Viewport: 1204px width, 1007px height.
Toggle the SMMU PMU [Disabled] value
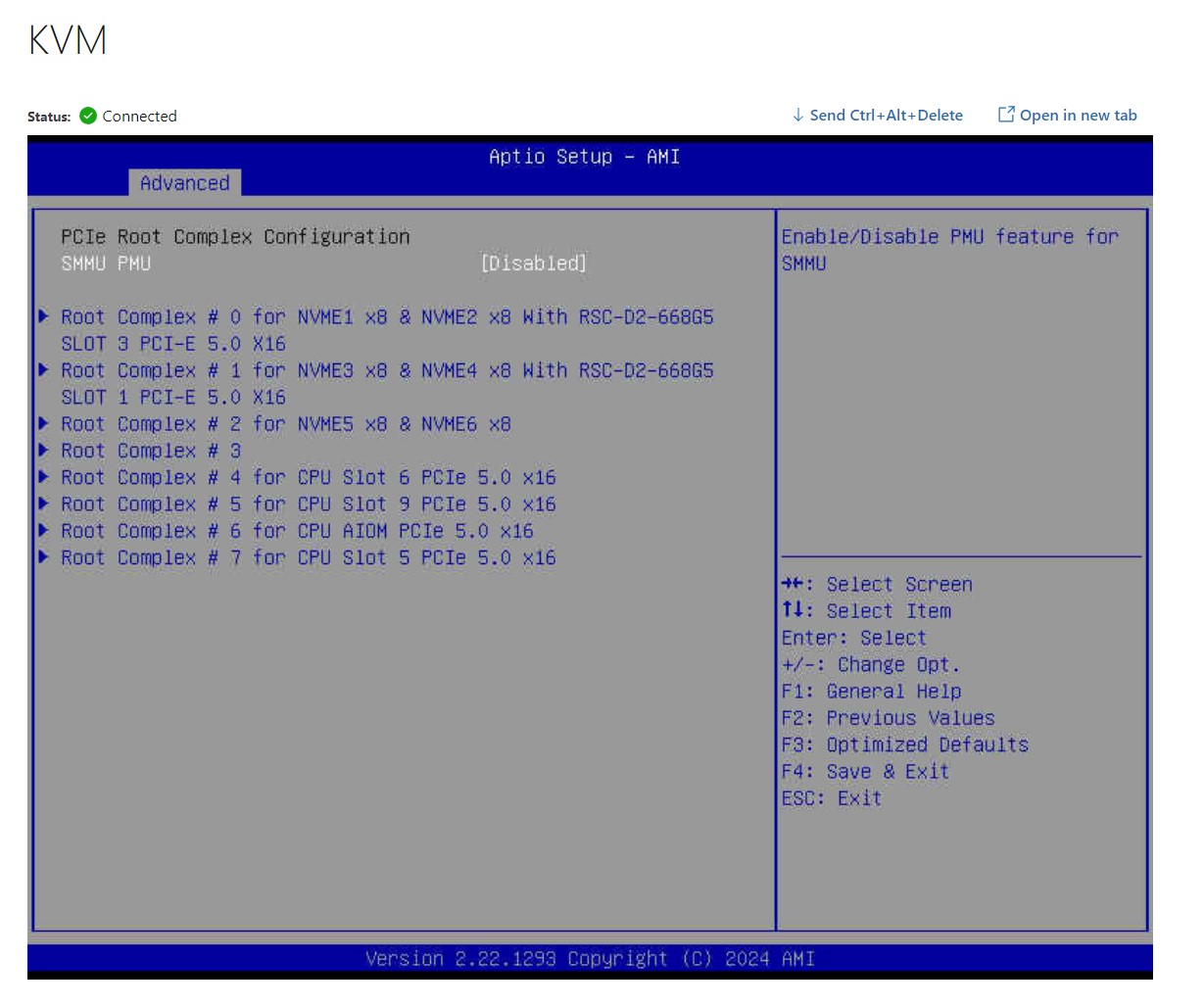click(x=534, y=264)
